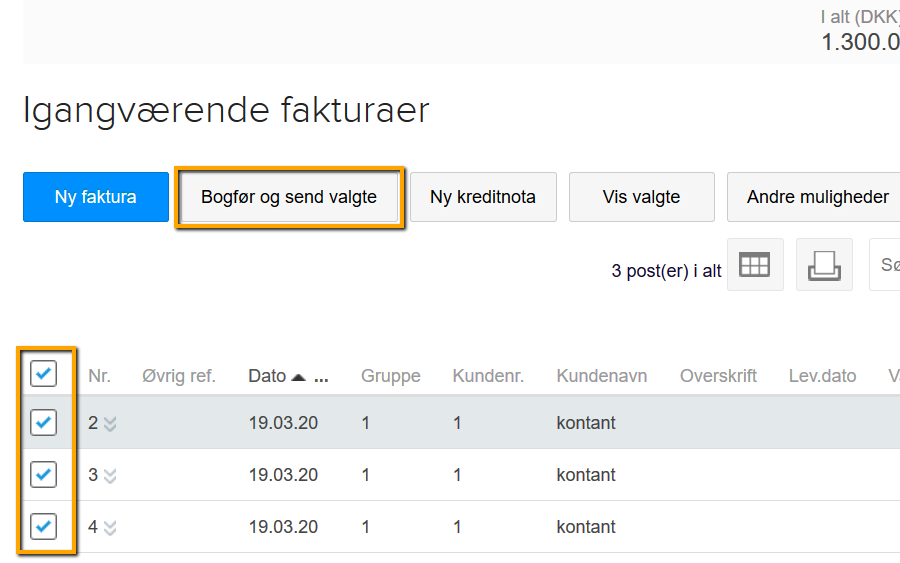Sort by the Nr. column header
This screenshot has height=563, width=900.
point(99,376)
